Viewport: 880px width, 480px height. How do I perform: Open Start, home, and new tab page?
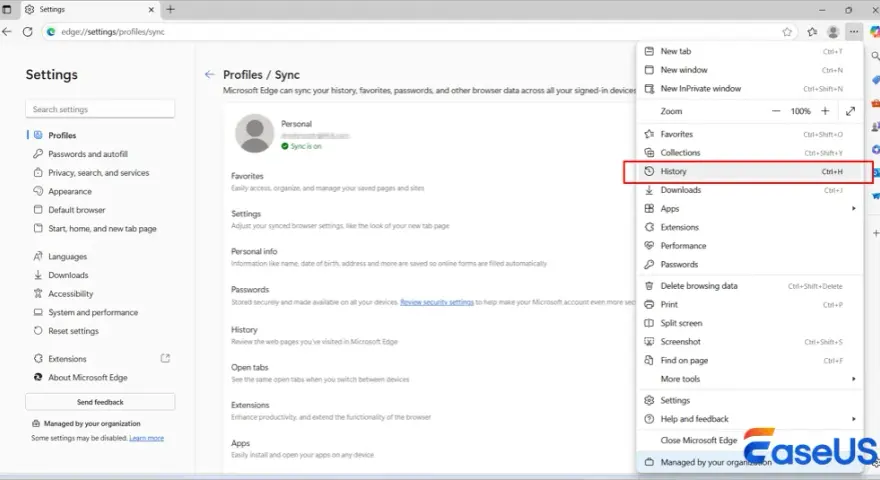[x=102, y=228]
